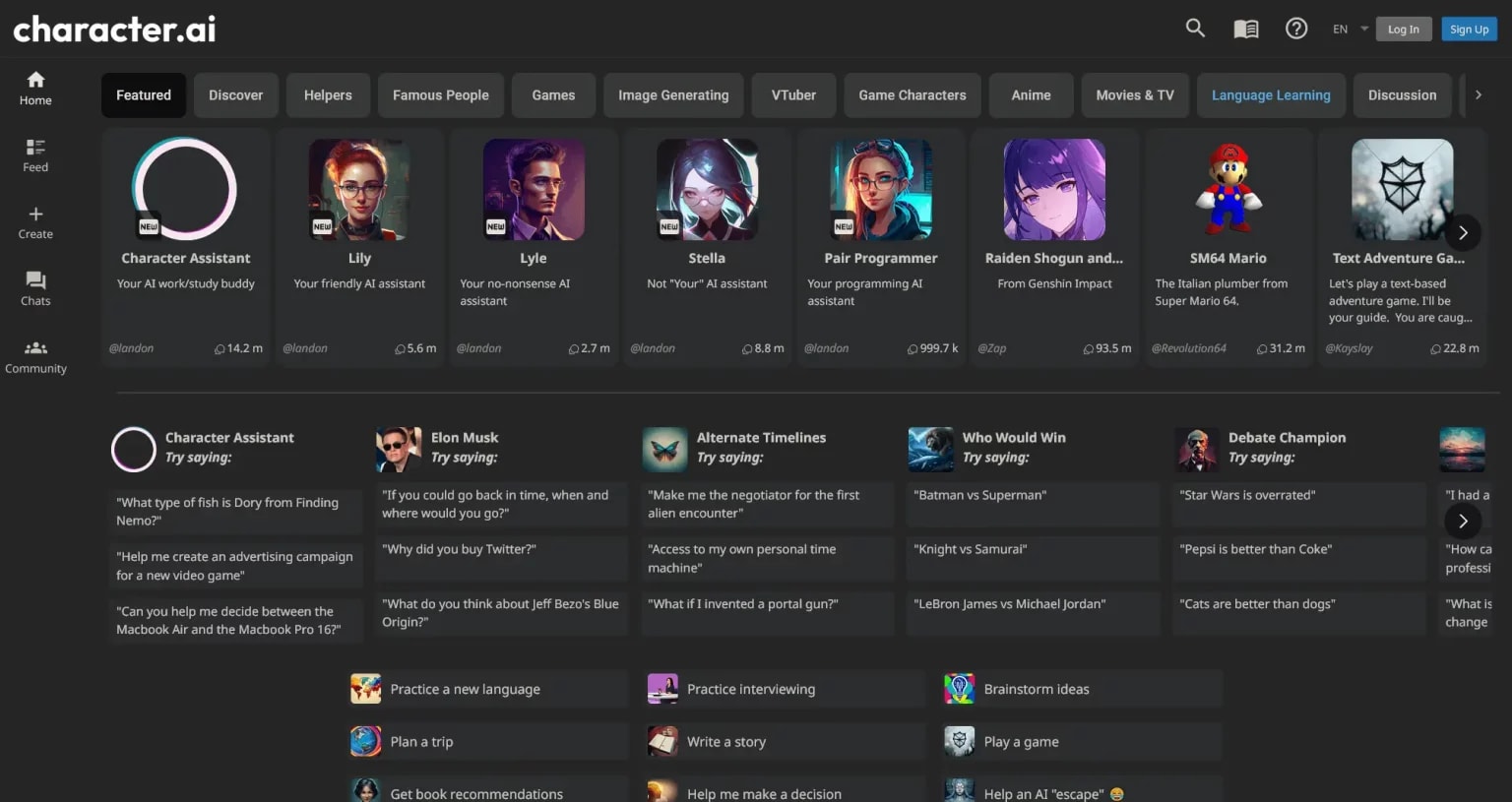Image resolution: width=1512 pixels, height=802 pixels.
Task: Open the Famous People tab
Action: coord(441,95)
